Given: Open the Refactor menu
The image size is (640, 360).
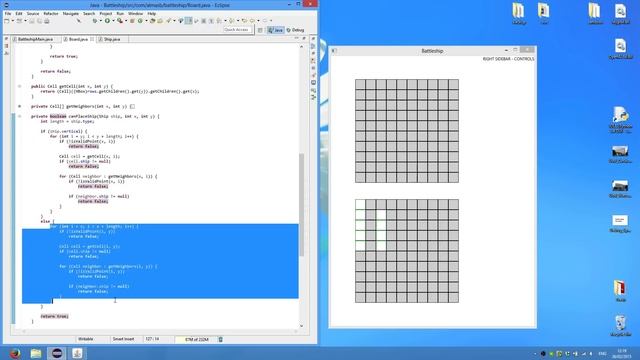Looking at the screenshot, I should coord(51,13).
